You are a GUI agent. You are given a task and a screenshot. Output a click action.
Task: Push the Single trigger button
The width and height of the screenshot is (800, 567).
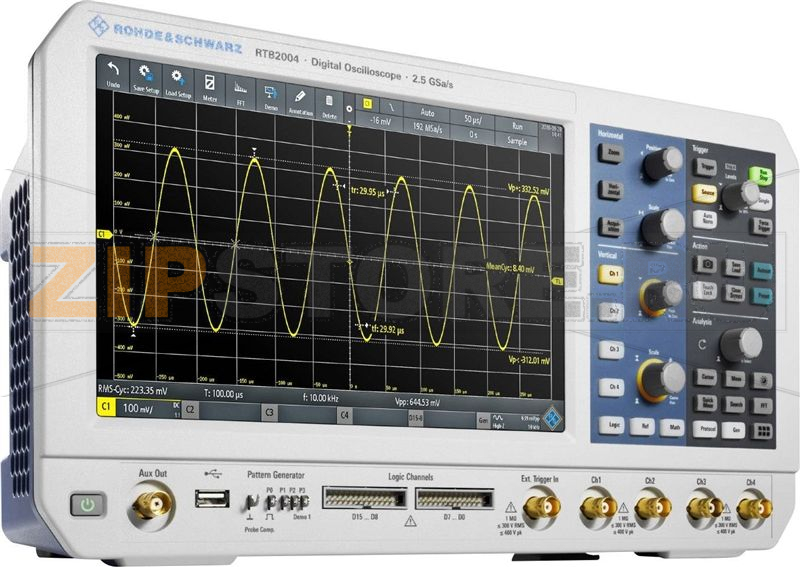[763, 201]
